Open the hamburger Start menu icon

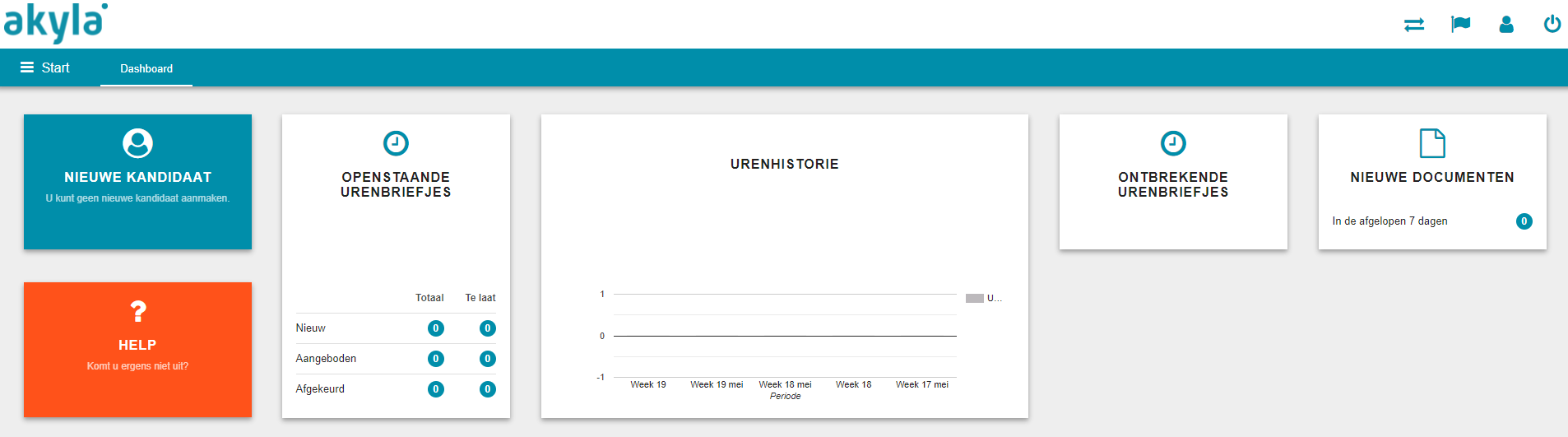pyautogui.click(x=27, y=67)
